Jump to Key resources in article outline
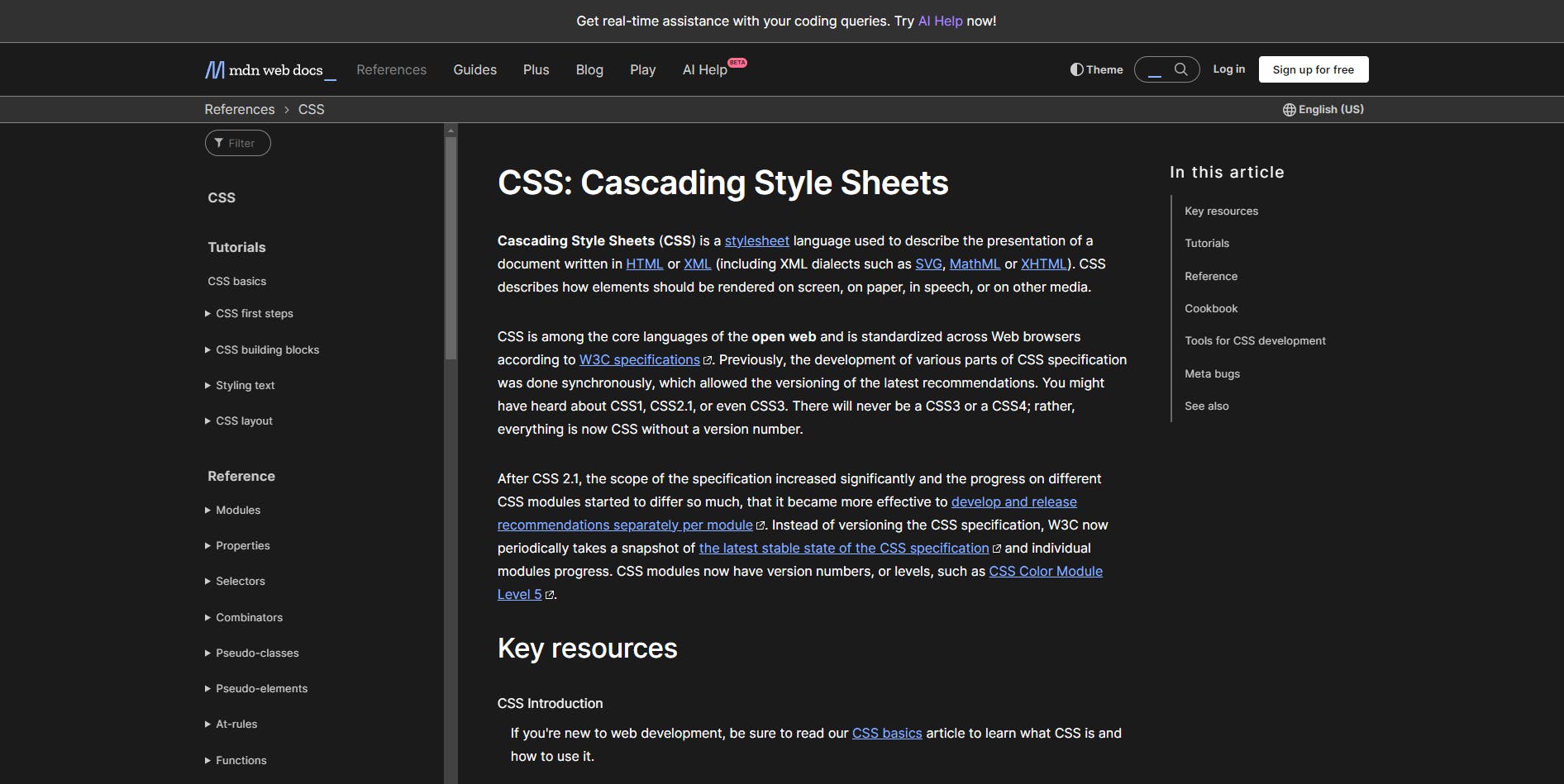Image resolution: width=1564 pixels, height=784 pixels. (1222, 211)
